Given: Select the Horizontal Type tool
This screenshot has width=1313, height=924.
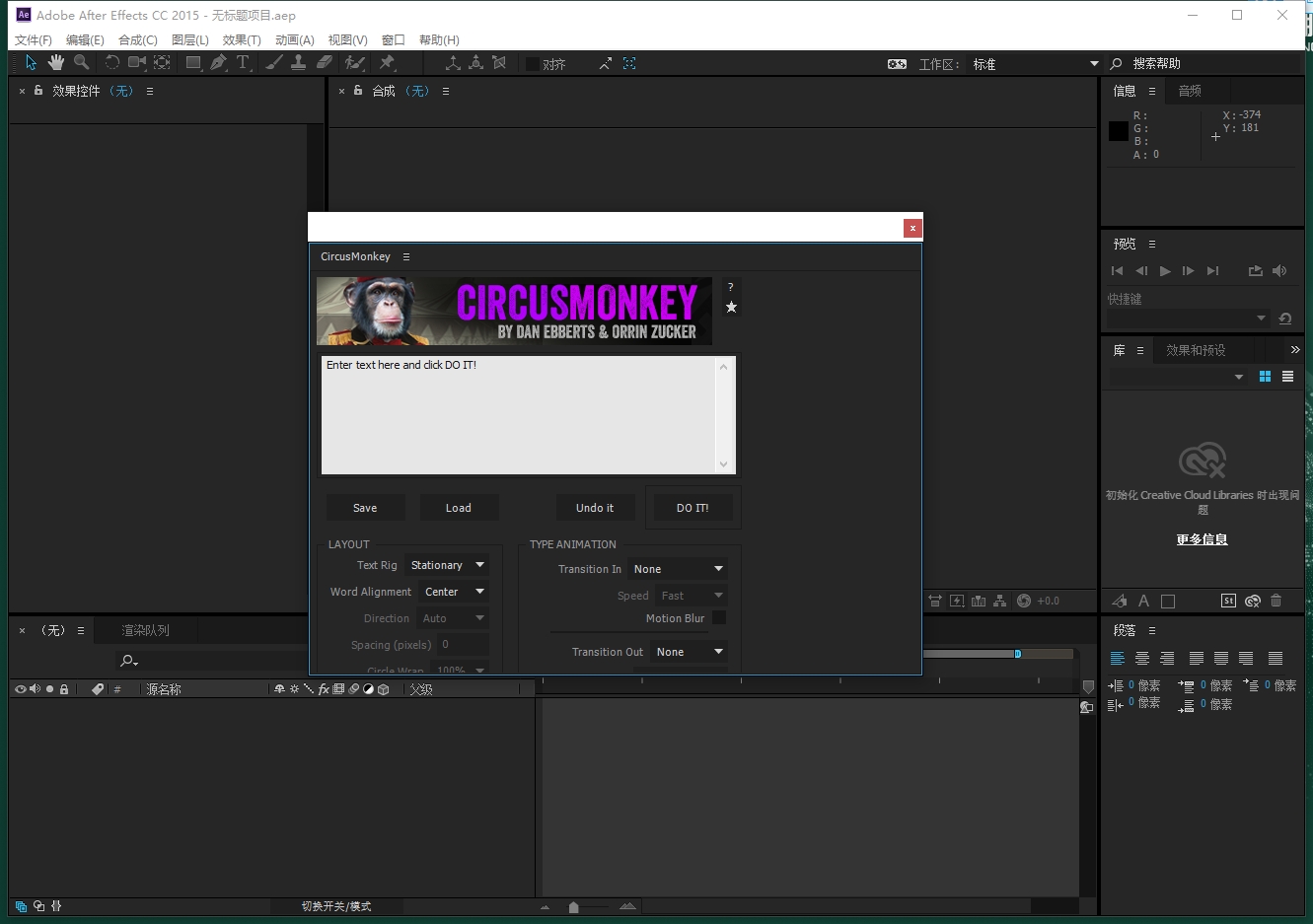Looking at the screenshot, I should [243, 63].
